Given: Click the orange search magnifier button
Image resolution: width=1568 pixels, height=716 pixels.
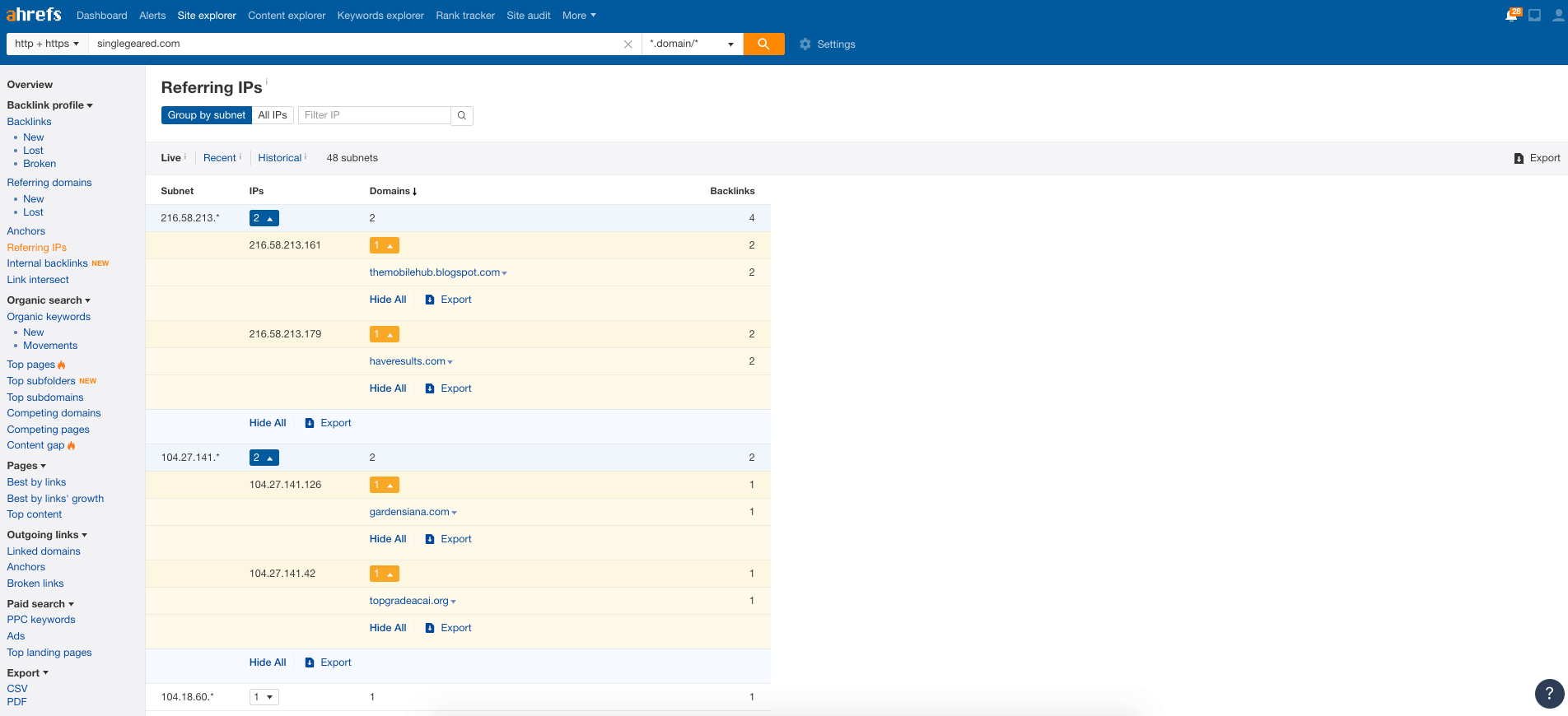Looking at the screenshot, I should (763, 44).
